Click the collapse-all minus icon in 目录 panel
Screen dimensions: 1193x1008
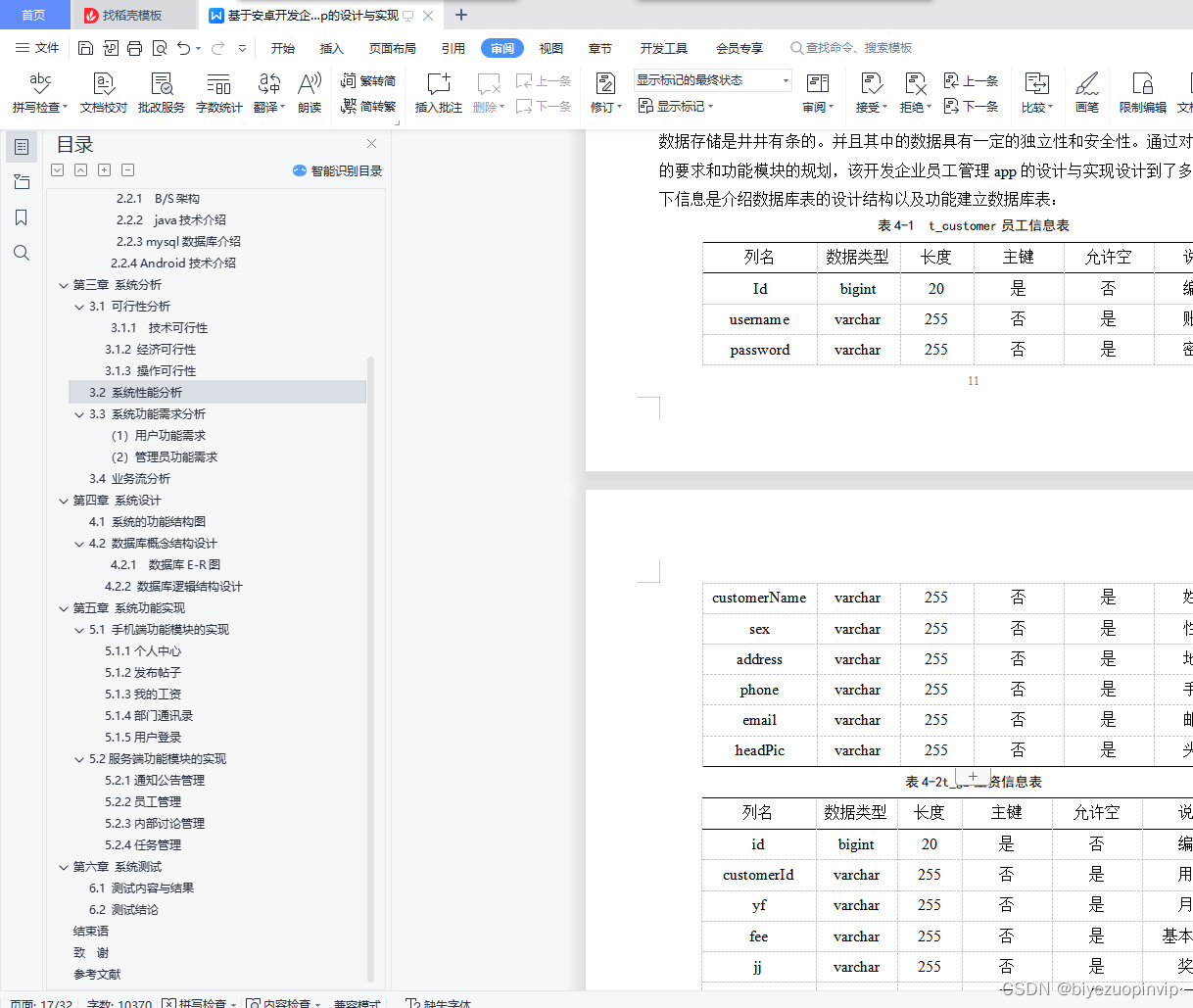127,170
